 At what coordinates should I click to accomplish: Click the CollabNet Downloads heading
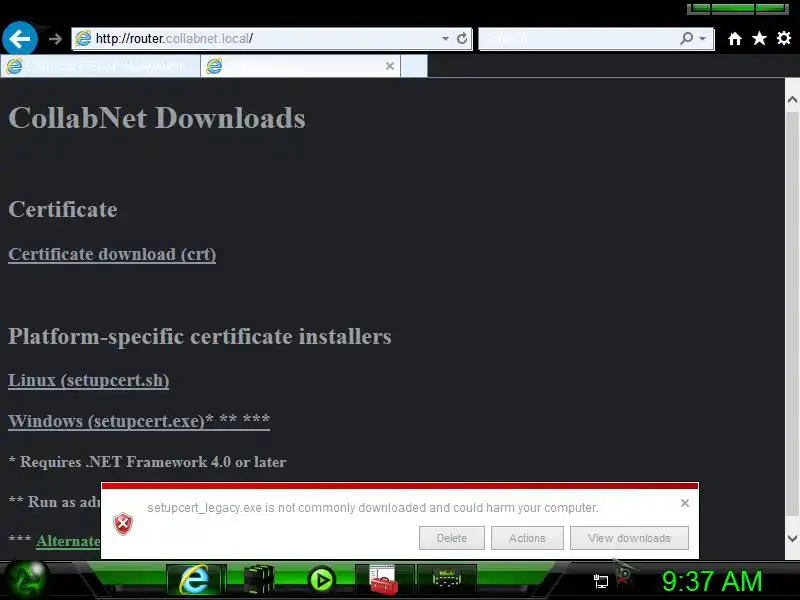pyautogui.click(x=157, y=118)
